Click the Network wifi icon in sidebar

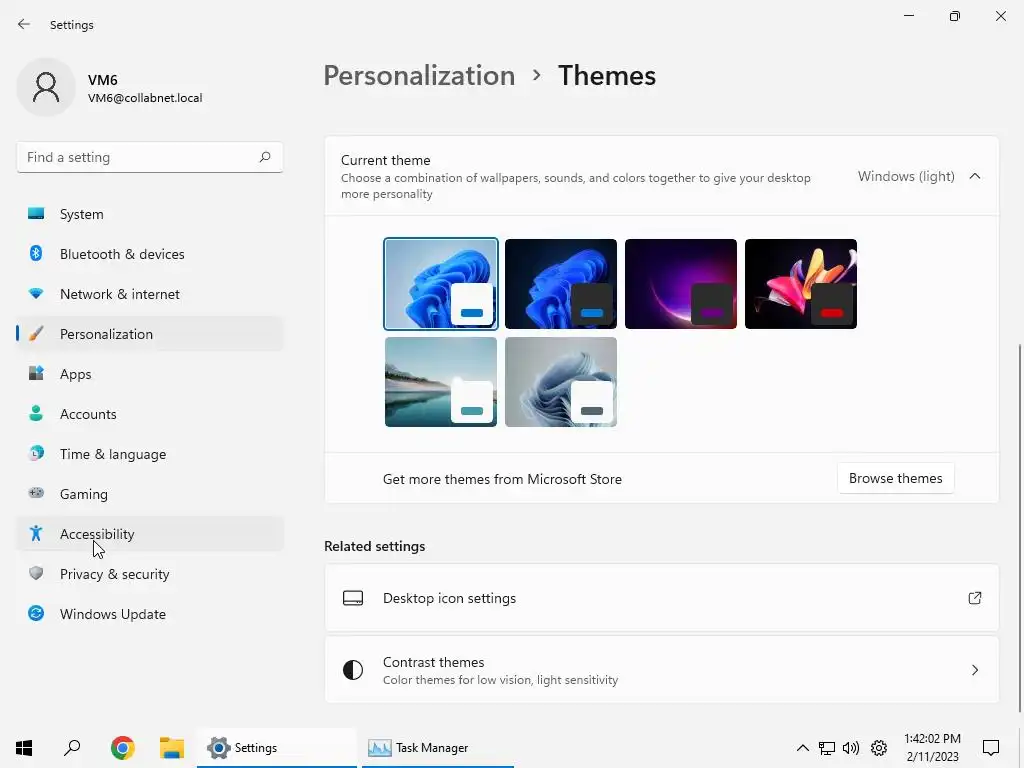pos(36,294)
